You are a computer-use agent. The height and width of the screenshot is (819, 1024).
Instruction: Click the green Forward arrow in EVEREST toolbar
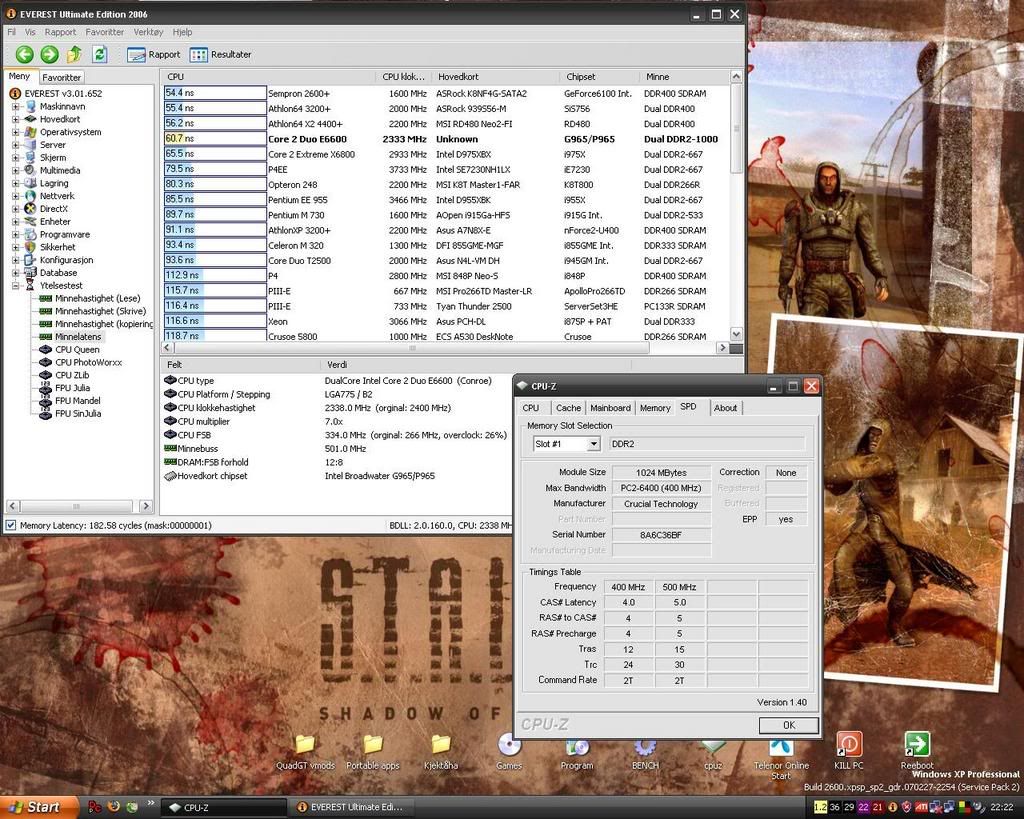[x=50, y=55]
